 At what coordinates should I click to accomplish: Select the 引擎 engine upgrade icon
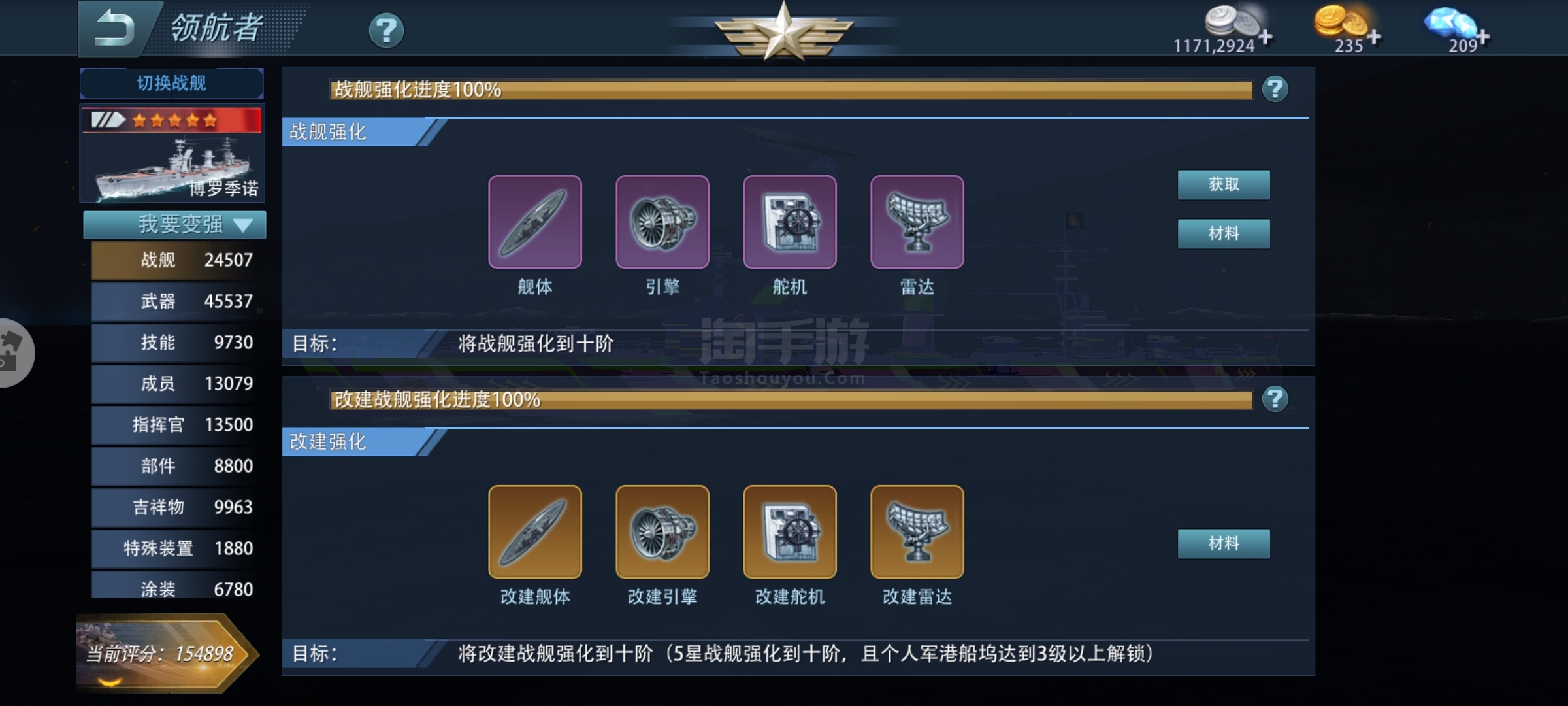point(662,222)
